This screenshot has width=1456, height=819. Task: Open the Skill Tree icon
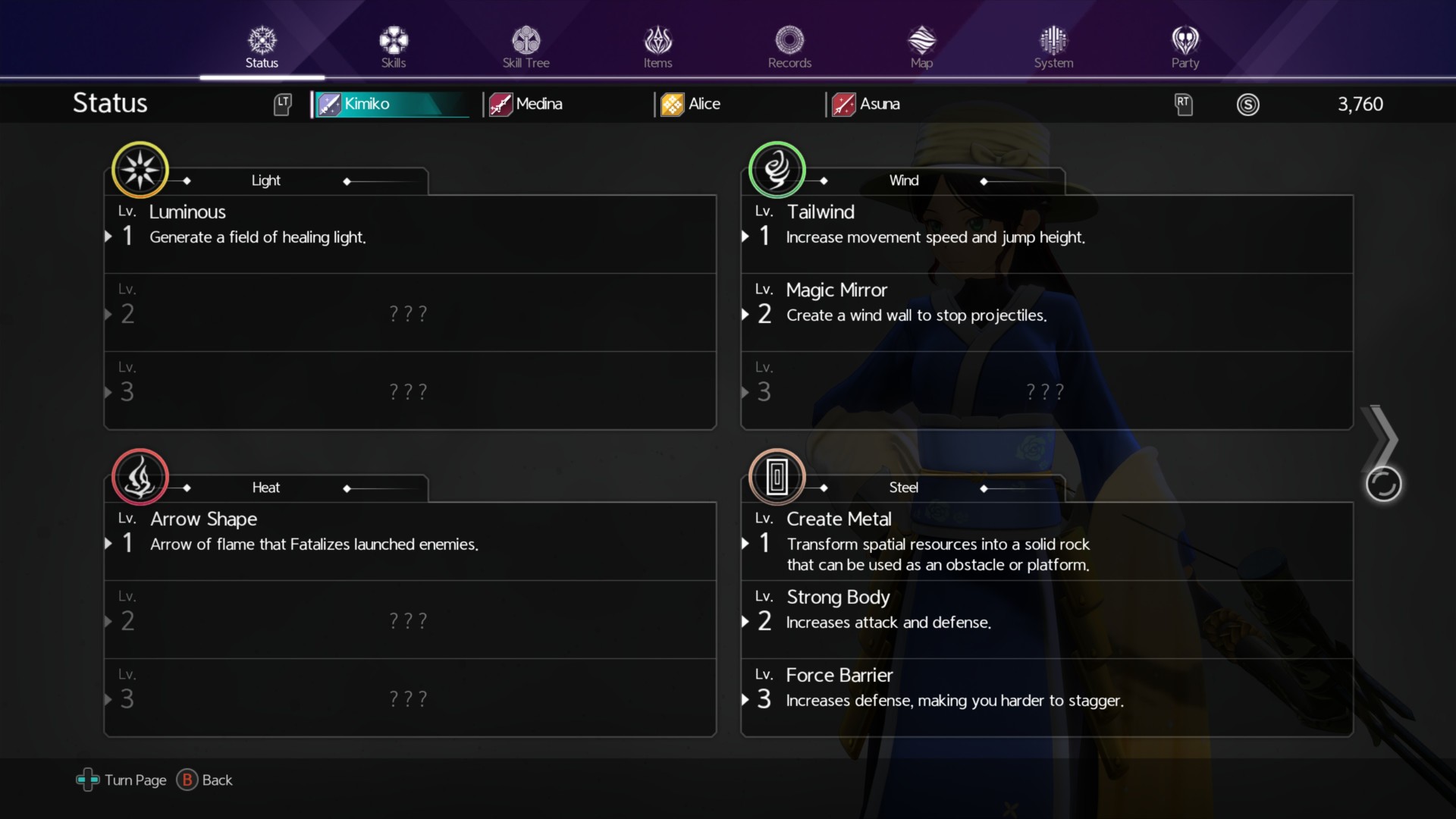tap(526, 39)
